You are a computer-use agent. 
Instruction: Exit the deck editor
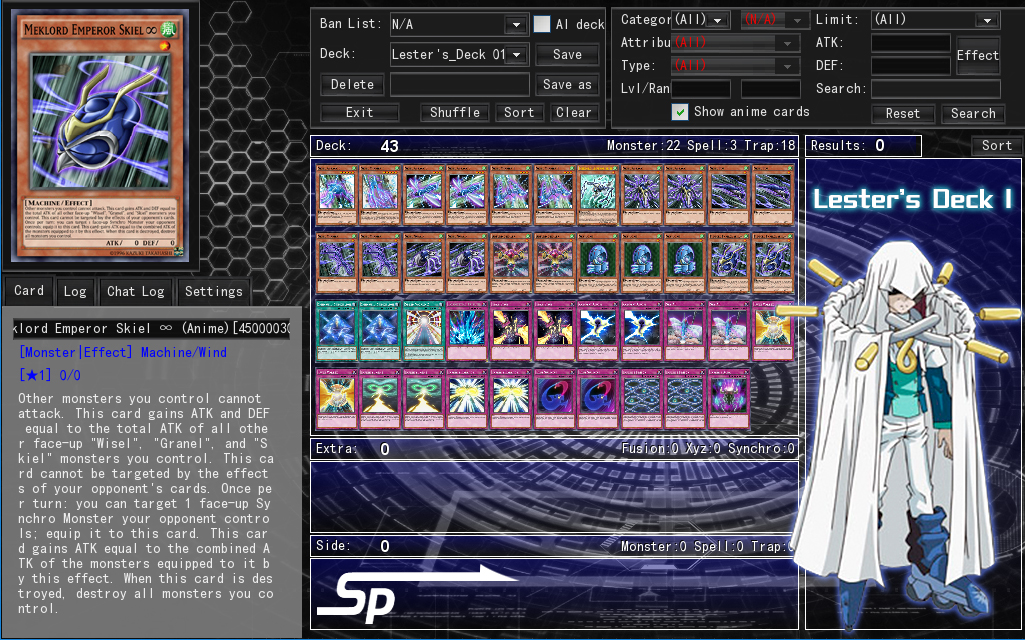(360, 112)
